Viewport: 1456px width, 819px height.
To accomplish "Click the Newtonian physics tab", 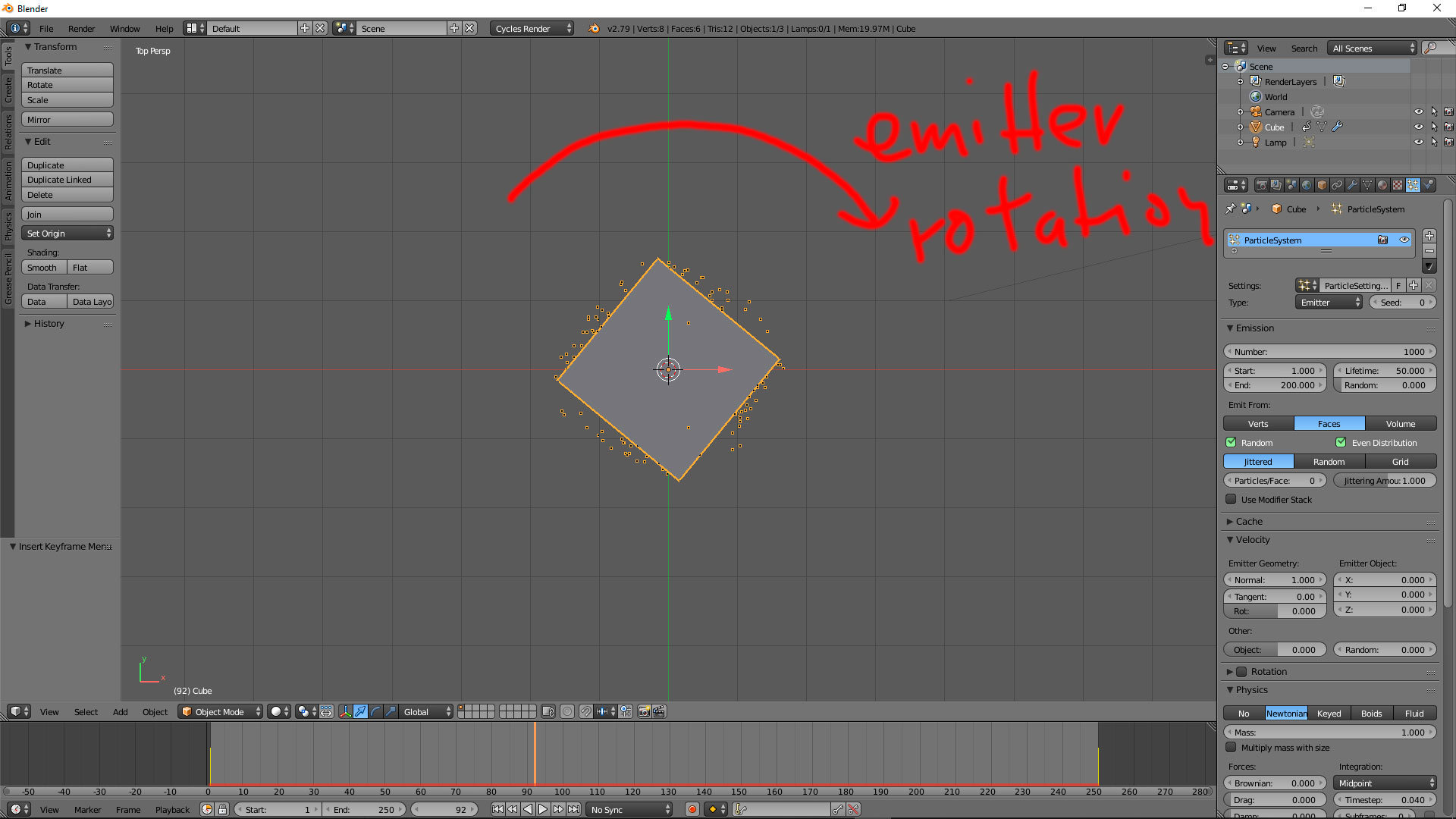I will [x=1286, y=713].
